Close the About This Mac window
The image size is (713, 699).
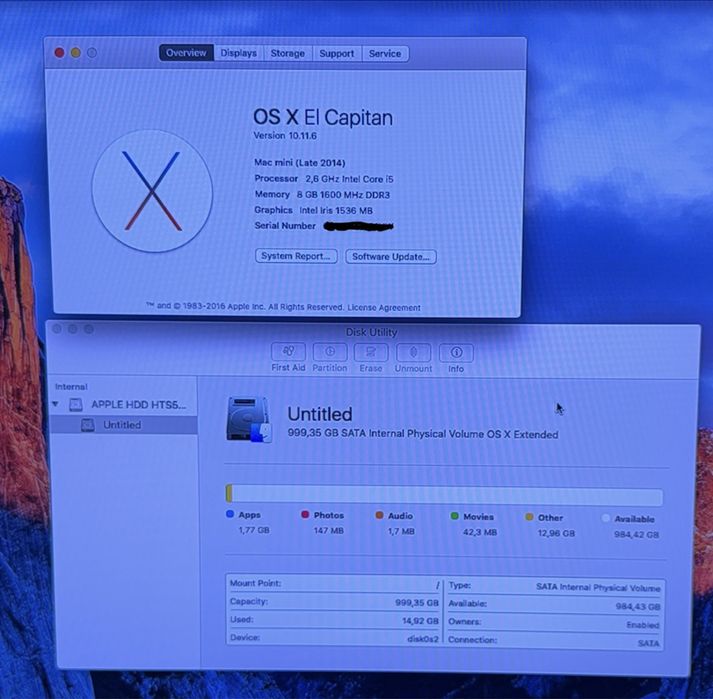point(59,53)
